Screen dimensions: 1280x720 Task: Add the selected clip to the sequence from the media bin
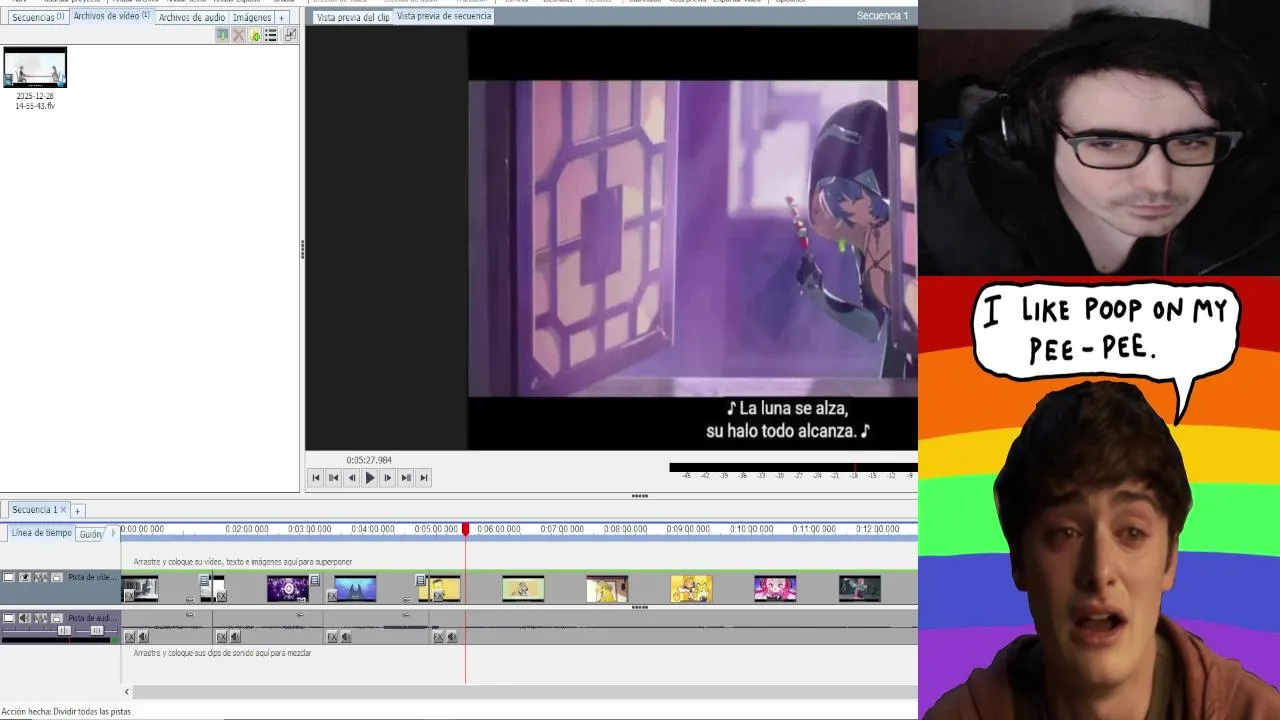[222, 35]
